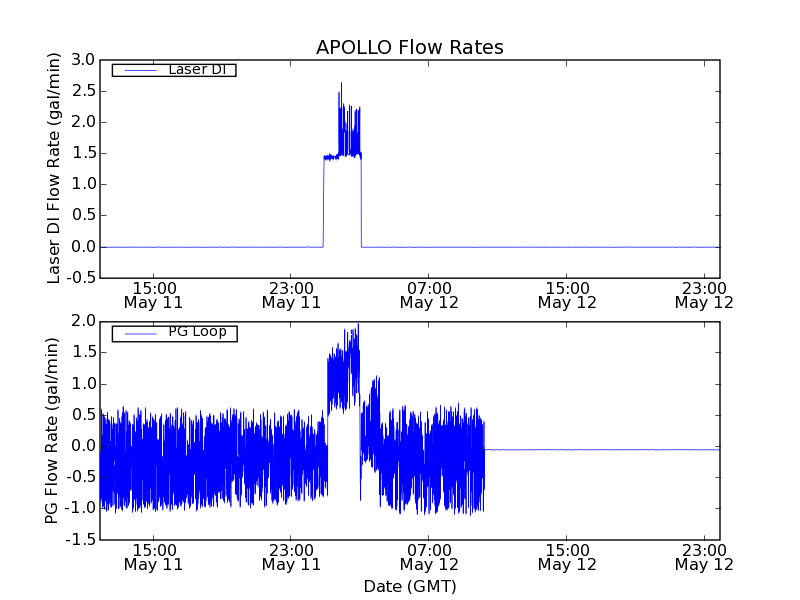800x600 pixels.
Task: Click '15:00 May 11' under the Laser DI plot
Action: point(154,295)
